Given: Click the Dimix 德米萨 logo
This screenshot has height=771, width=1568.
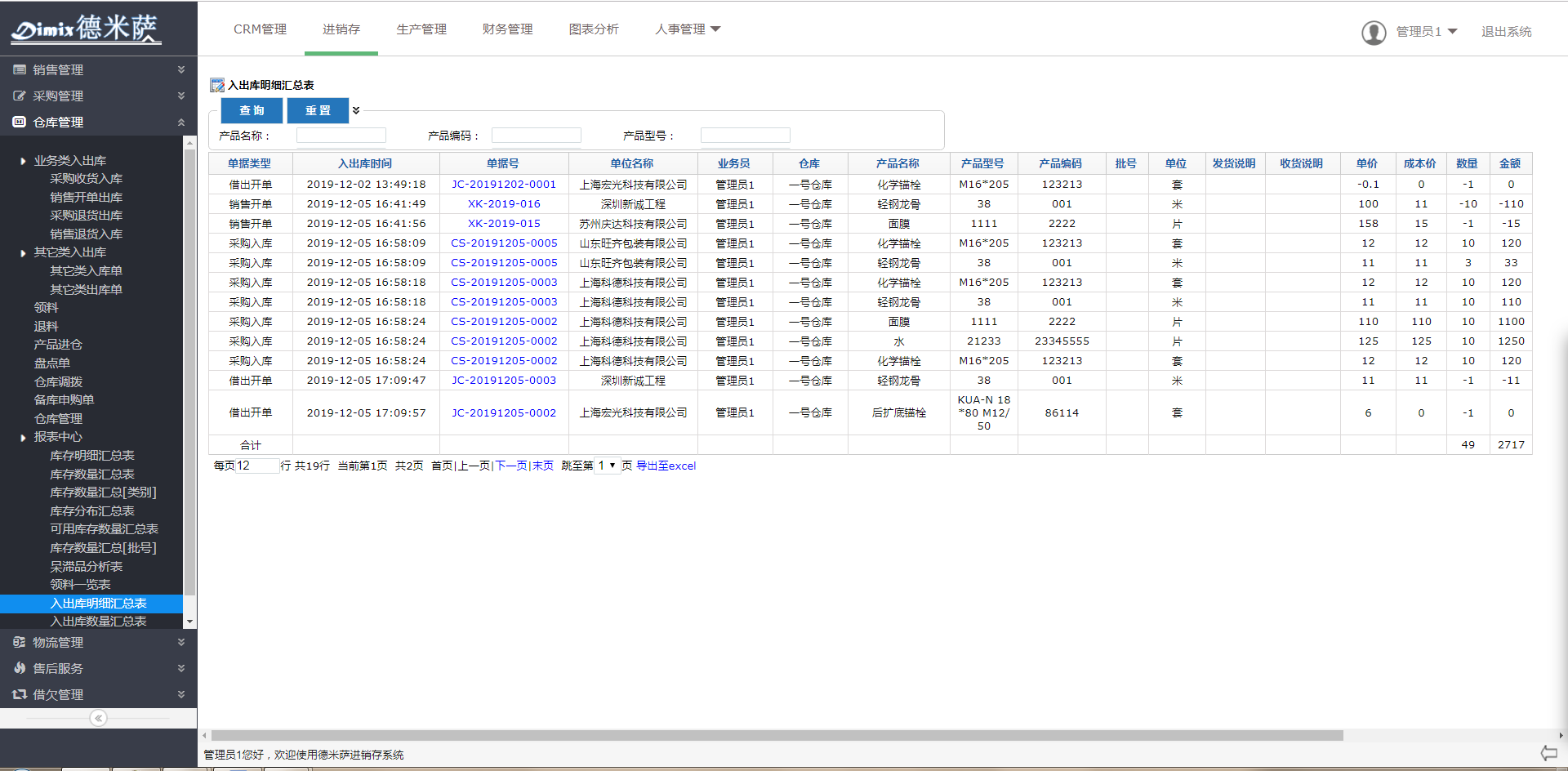Looking at the screenshot, I should coord(85,29).
